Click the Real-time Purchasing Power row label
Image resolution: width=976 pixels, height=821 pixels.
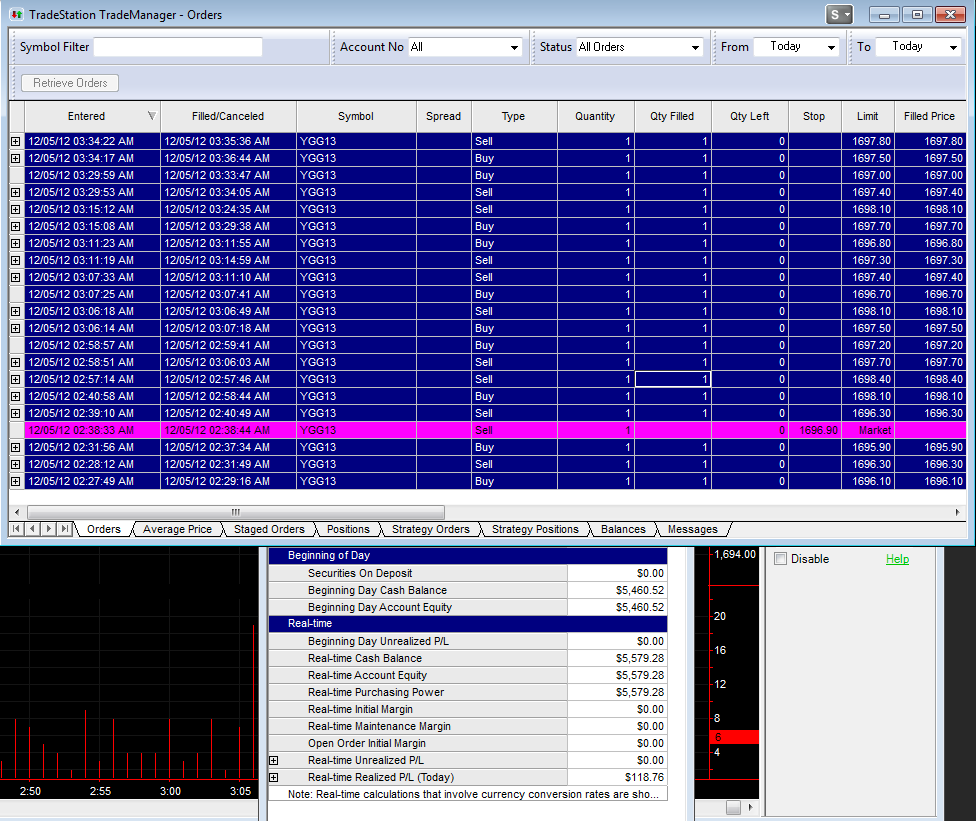point(376,692)
